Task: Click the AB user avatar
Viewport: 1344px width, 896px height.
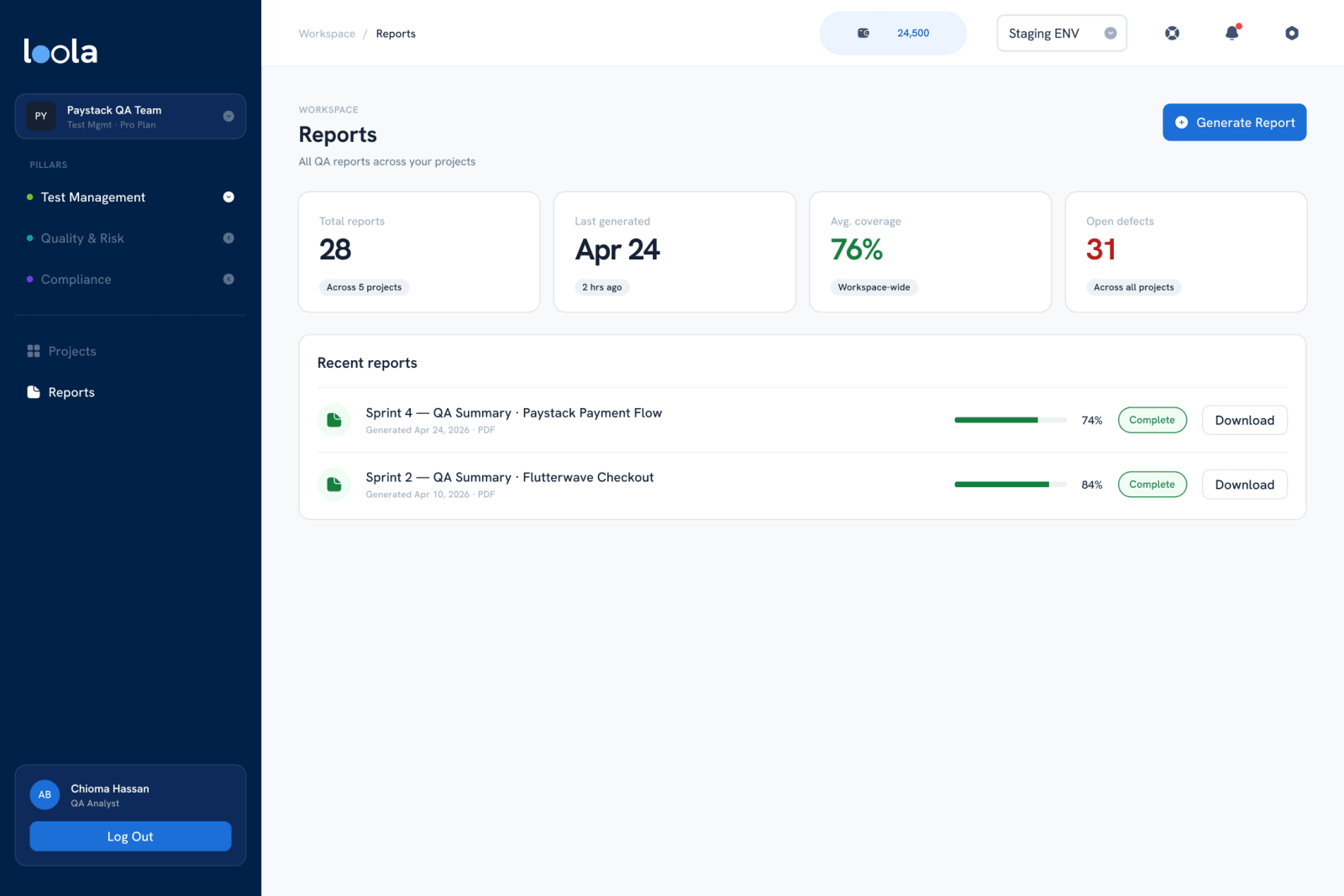Action: click(x=45, y=794)
